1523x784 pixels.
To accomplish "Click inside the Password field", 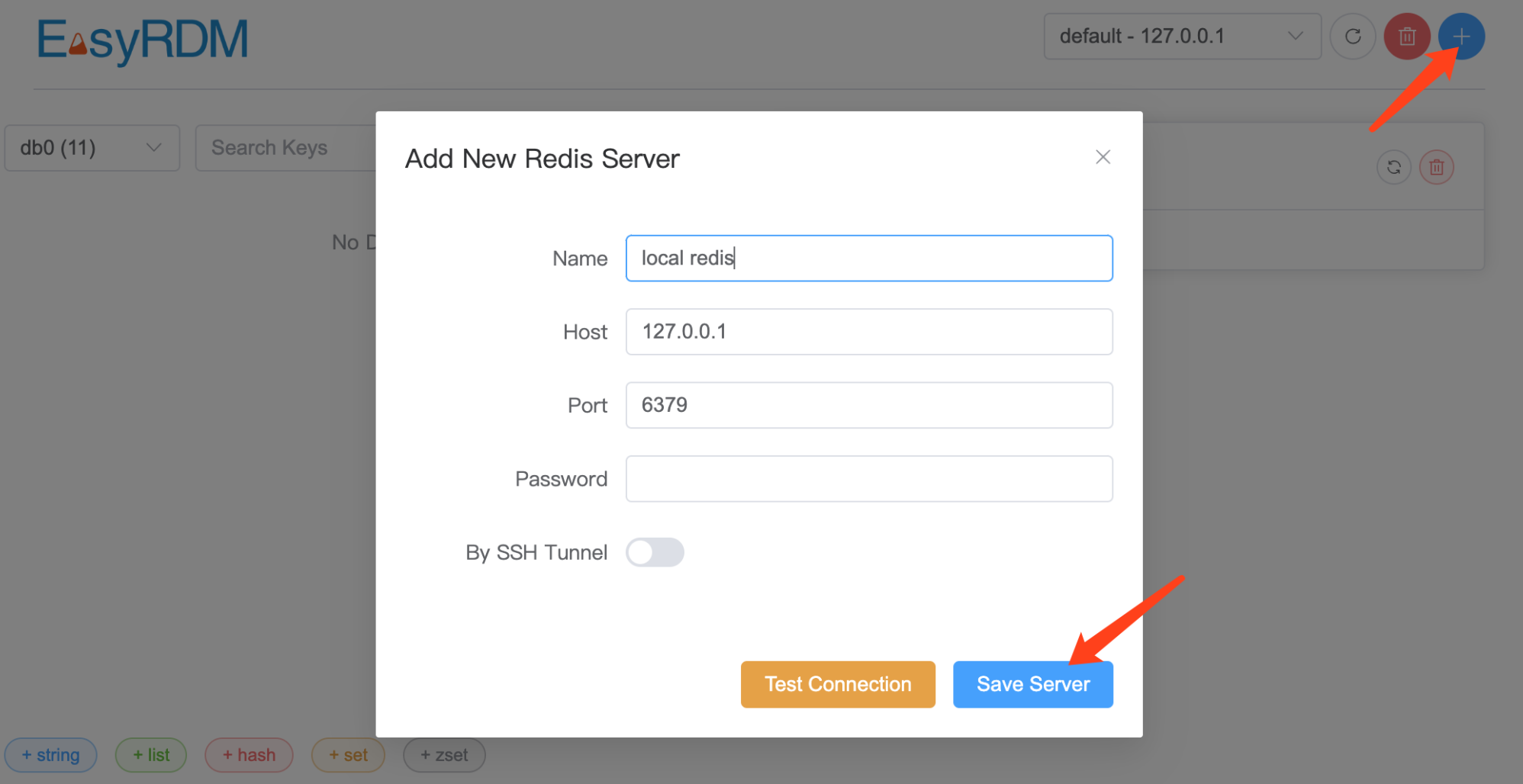I will click(x=868, y=478).
